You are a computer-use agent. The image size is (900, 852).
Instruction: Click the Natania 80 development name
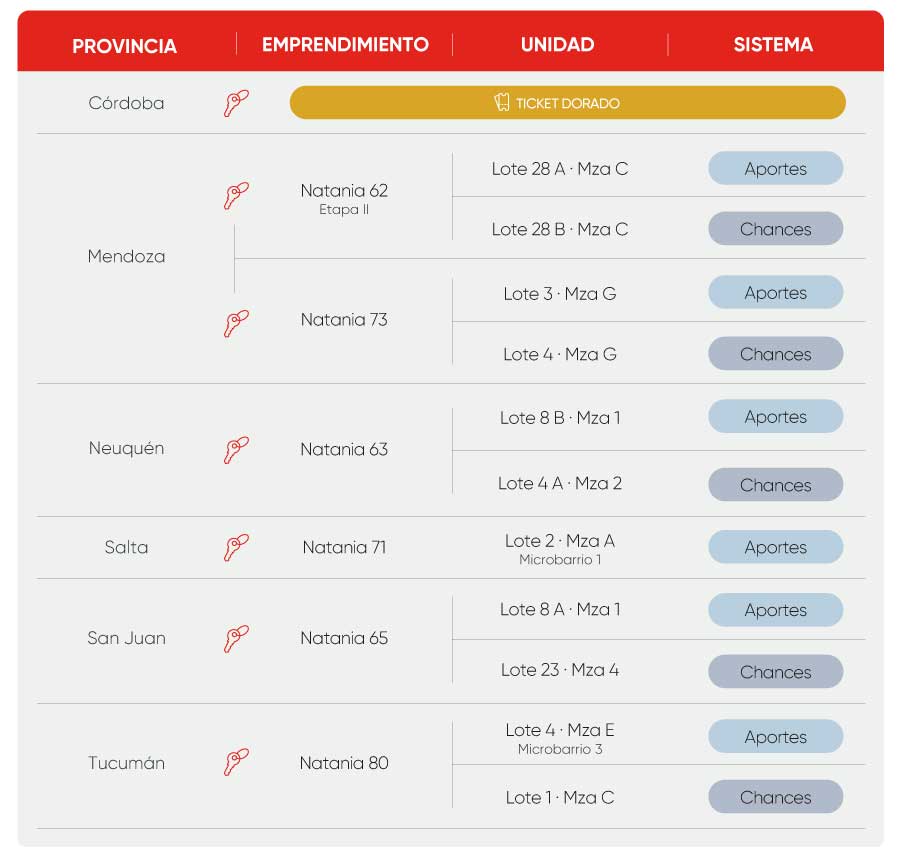344,763
